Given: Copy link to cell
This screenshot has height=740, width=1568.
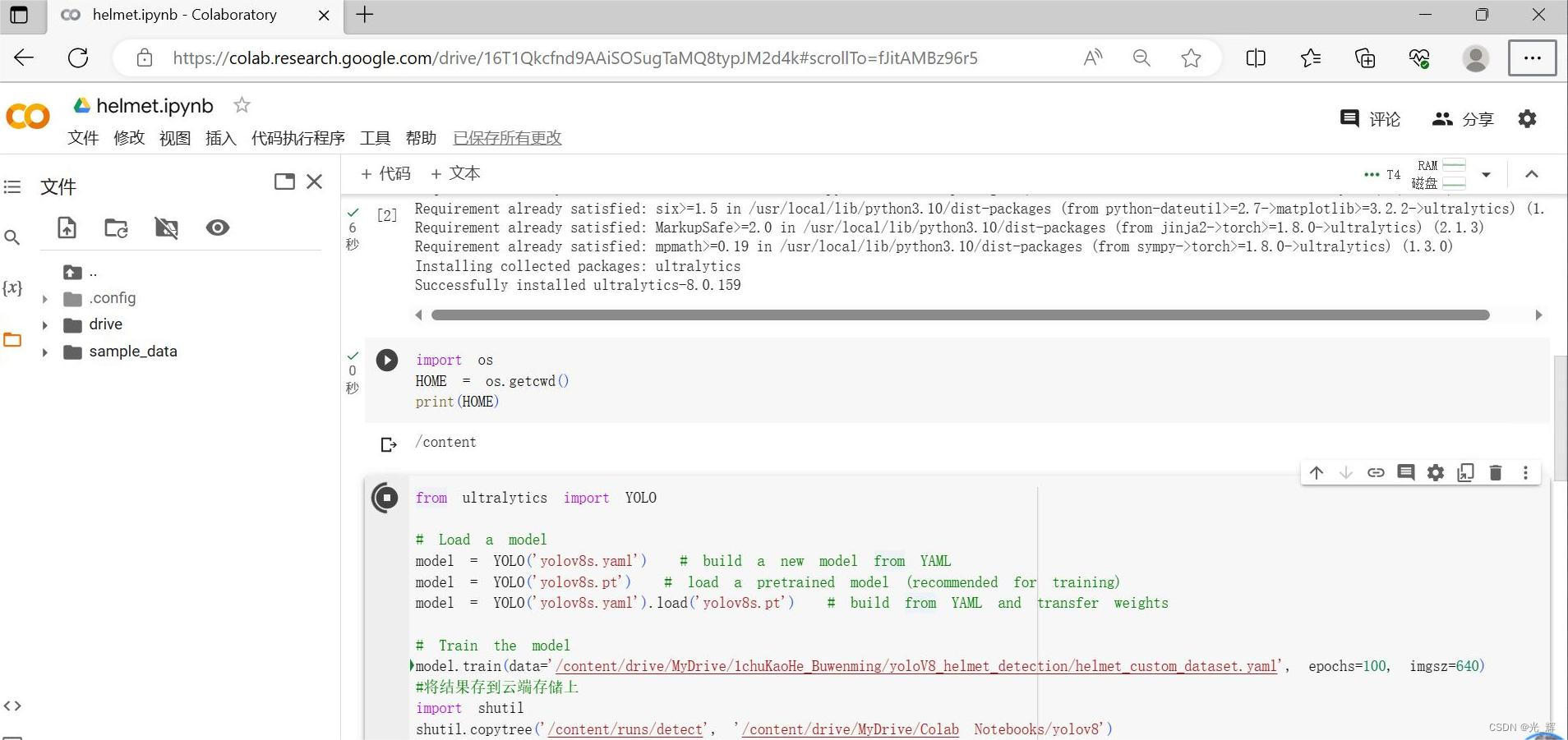Looking at the screenshot, I should [x=1376, y=472].
